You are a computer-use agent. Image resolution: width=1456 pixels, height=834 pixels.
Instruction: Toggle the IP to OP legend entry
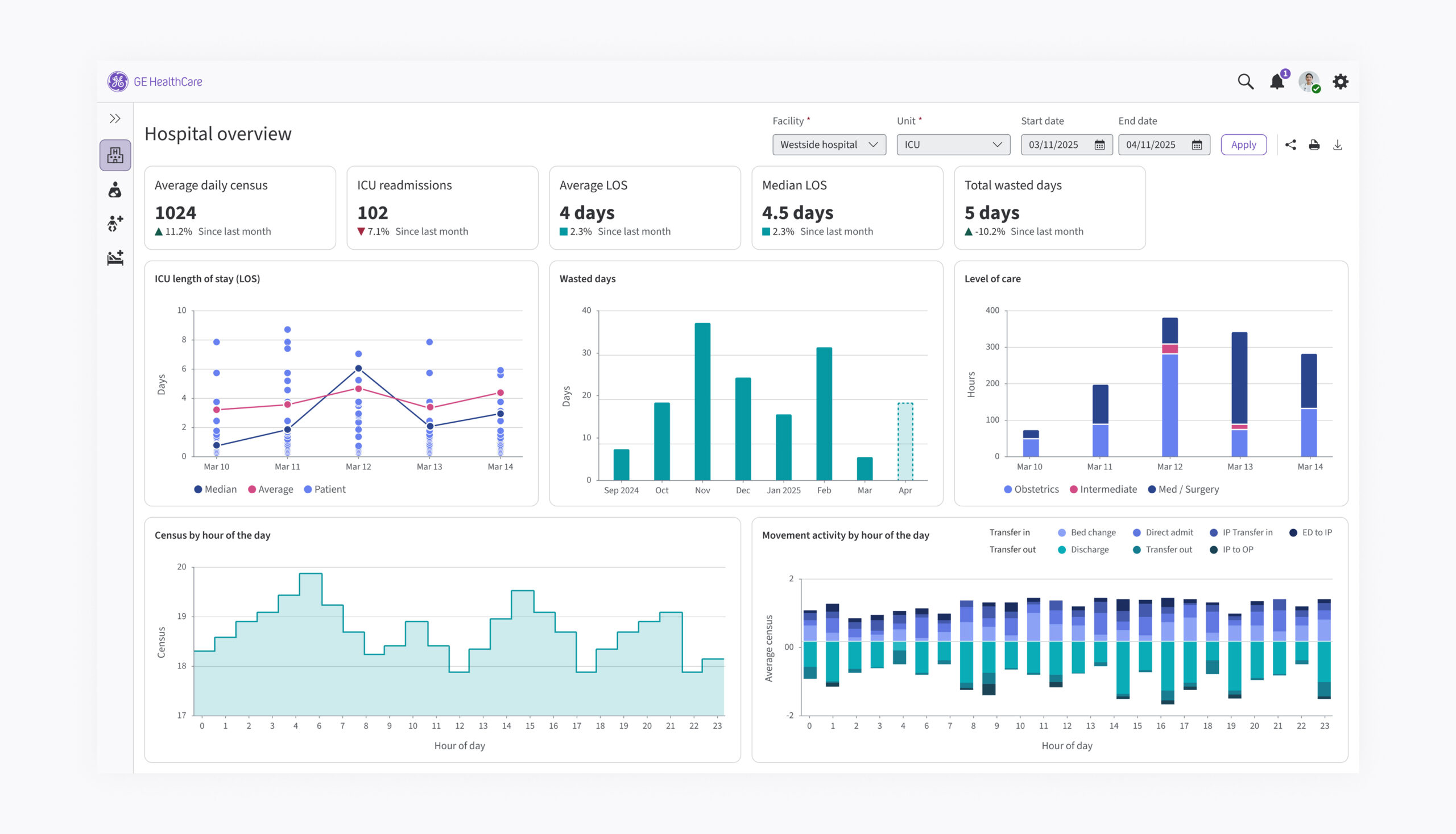click(1231, 550)
